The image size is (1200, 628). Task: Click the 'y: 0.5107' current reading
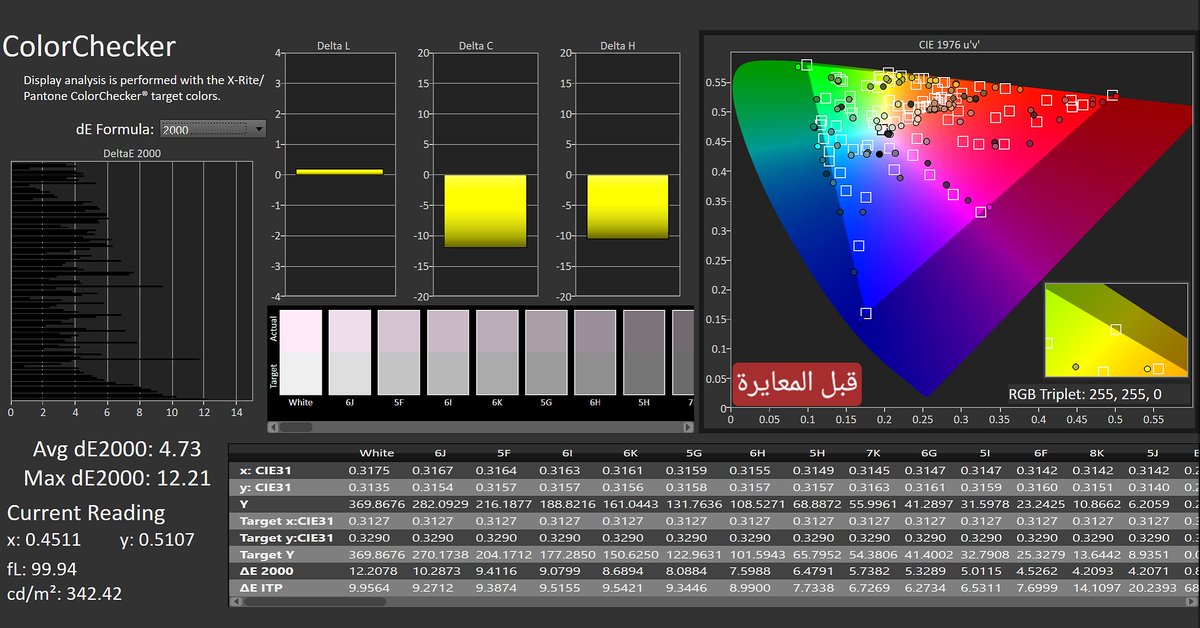pos(156,540)
